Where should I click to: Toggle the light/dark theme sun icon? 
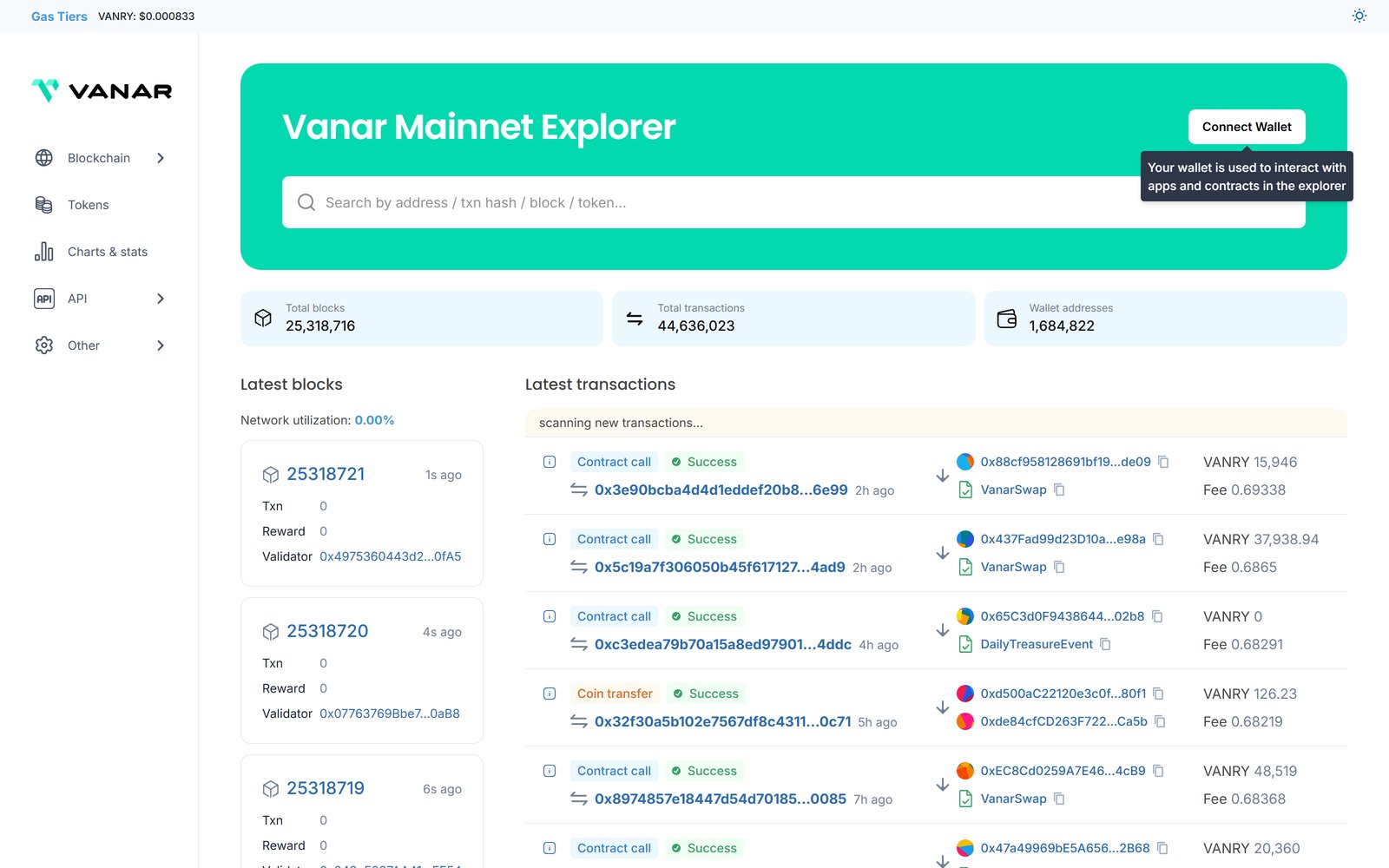pyautogui.click(x=1359, y=16)
